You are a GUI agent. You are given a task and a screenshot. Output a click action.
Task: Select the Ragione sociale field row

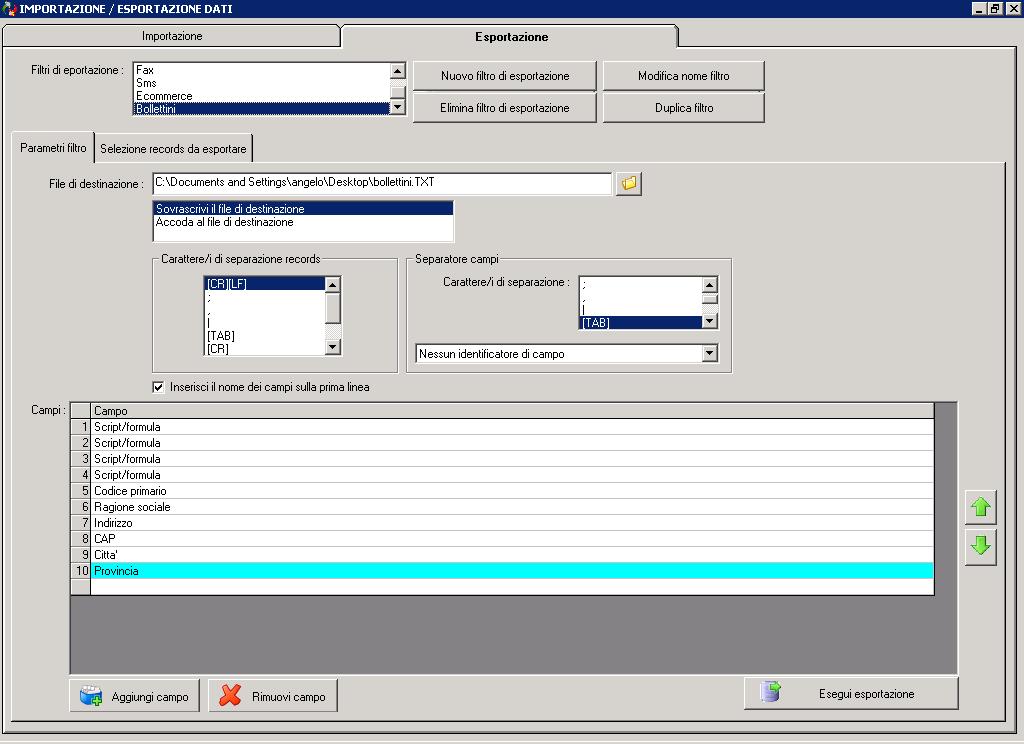tap(512, 507)
